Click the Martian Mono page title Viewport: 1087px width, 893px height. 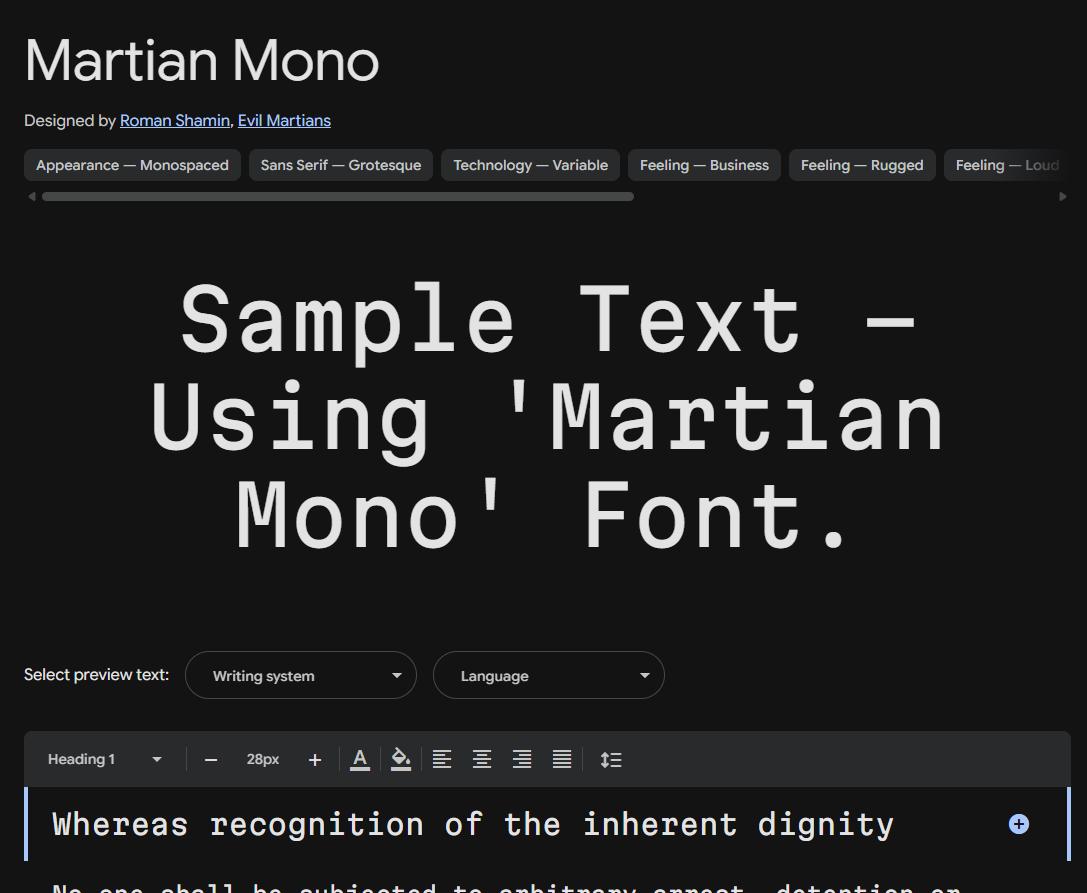202,61
